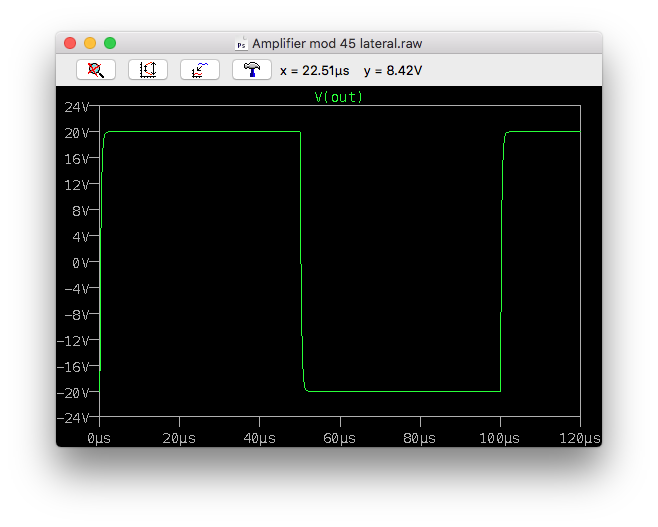Click the 40µs horizontal axis label
658x527 pixels.
[259, 438]
